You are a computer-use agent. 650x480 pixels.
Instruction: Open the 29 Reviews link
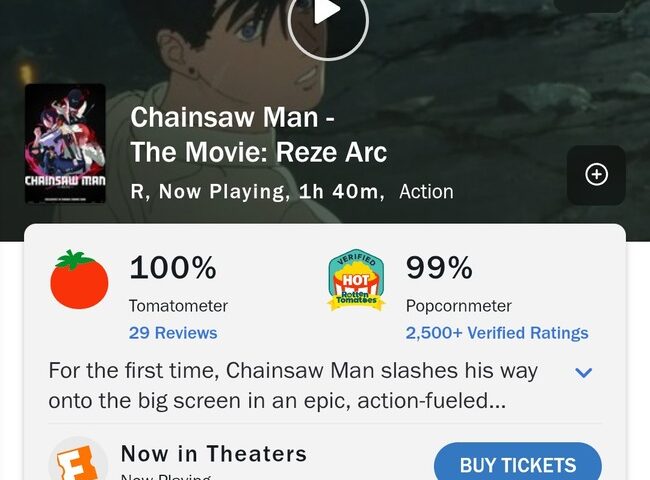coord(173,333)
